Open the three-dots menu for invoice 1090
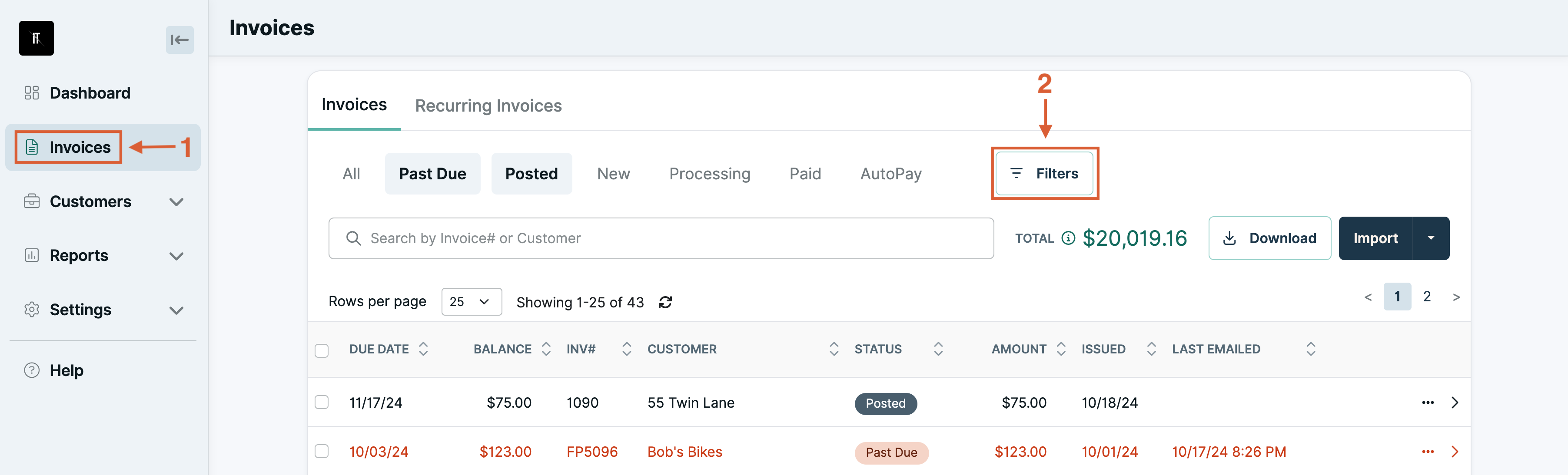 coord(1427,402)
